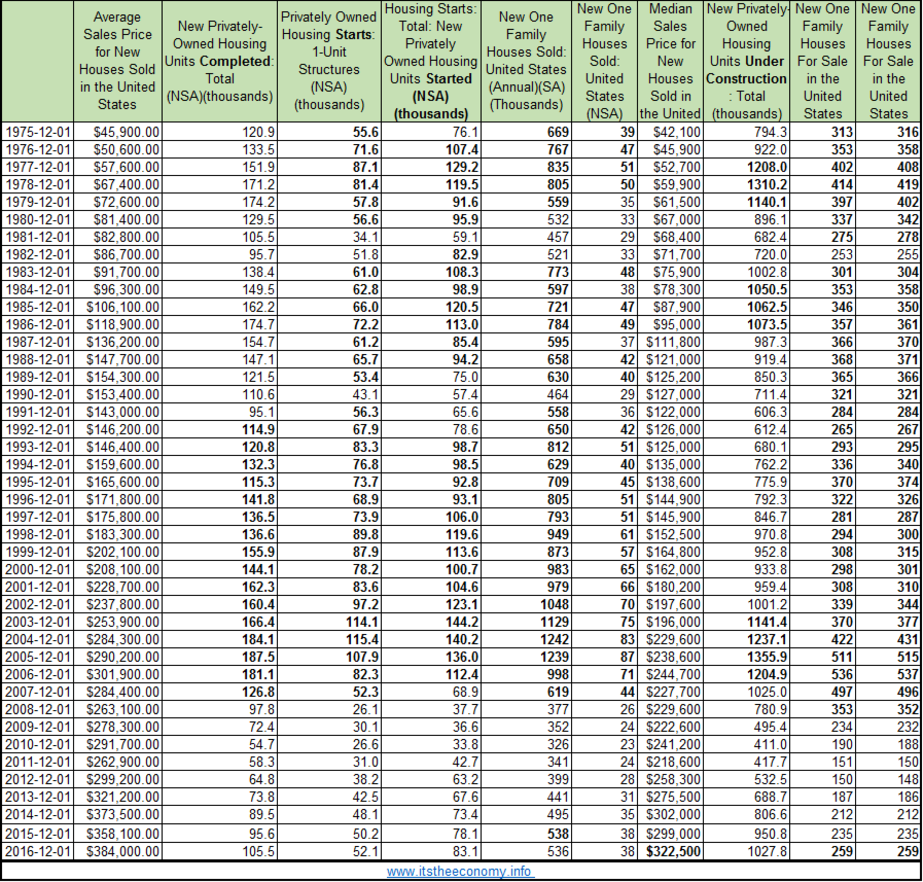Select the 115.4 housing starts cell
923x882 pixels.
tap(329, 639)
